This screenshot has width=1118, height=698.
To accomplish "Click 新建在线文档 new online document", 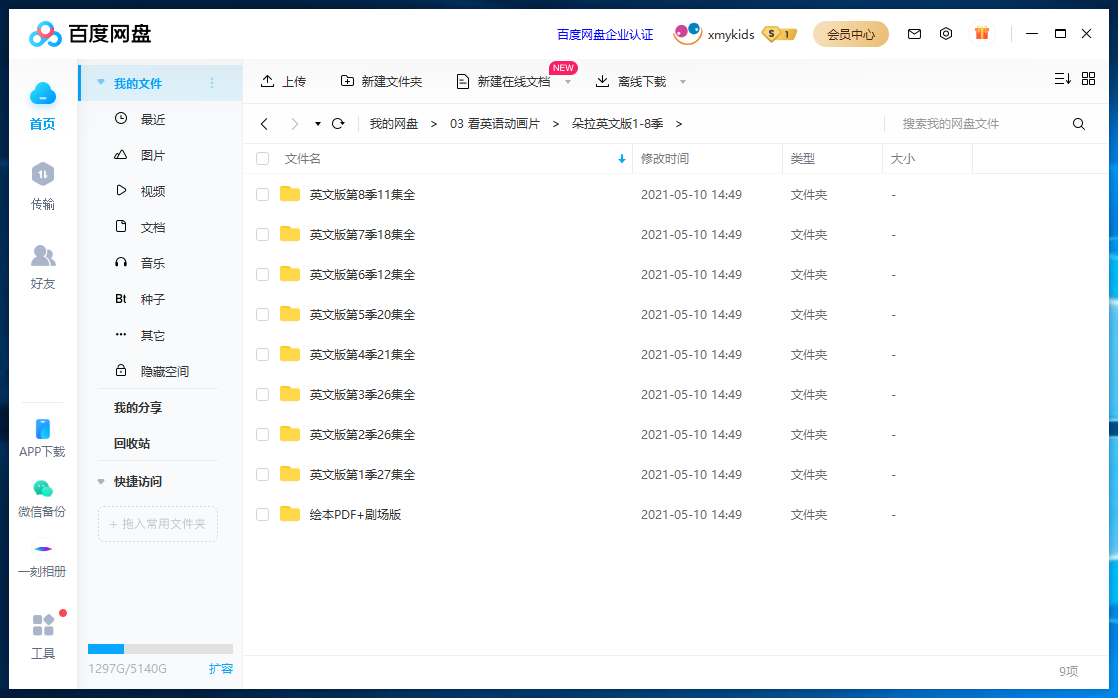I will (x=503, y=81).
